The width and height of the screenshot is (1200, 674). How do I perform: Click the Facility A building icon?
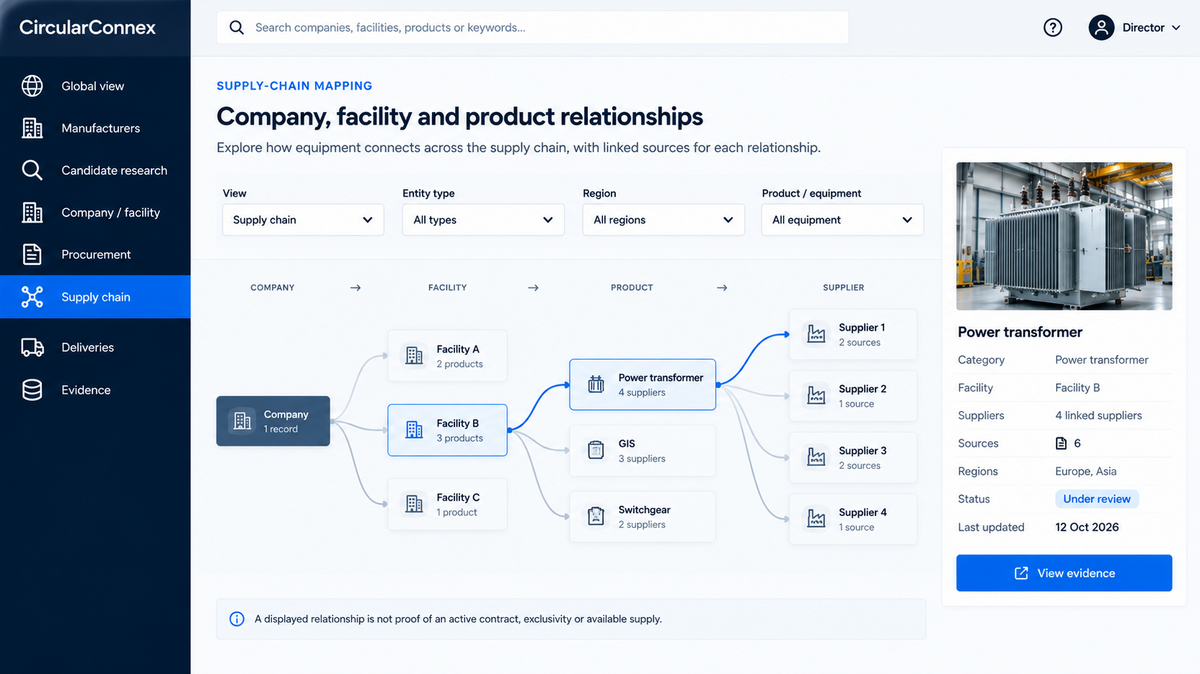[414, 356]
